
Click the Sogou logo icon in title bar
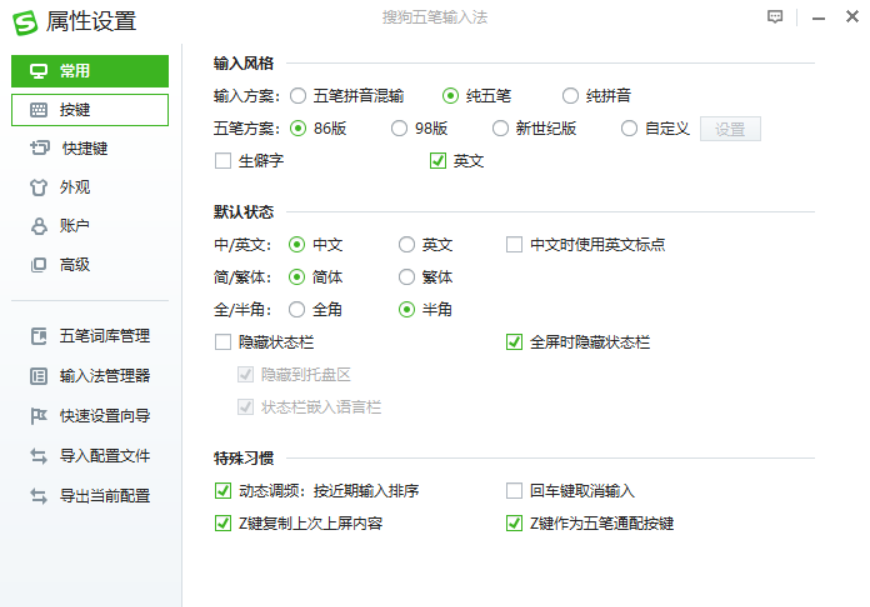point(25,21)
